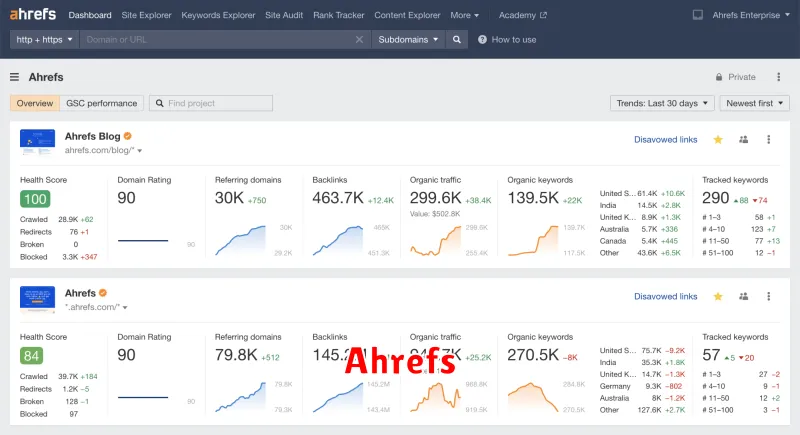The width and height of the screenshot is (800, 435).
Task: Click the Private lock visibility setting
Action: pos(735,77)
